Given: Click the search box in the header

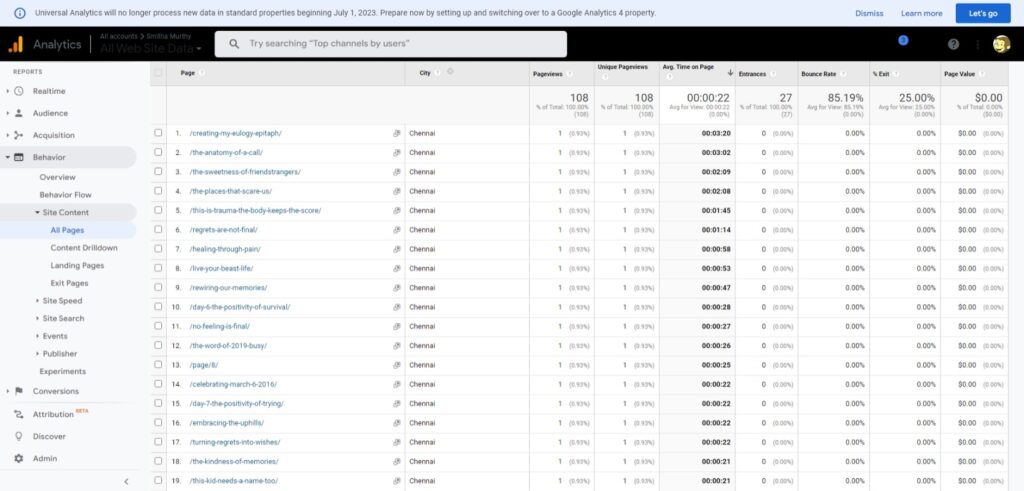Looking at the screenshot, I should [391, 44].
